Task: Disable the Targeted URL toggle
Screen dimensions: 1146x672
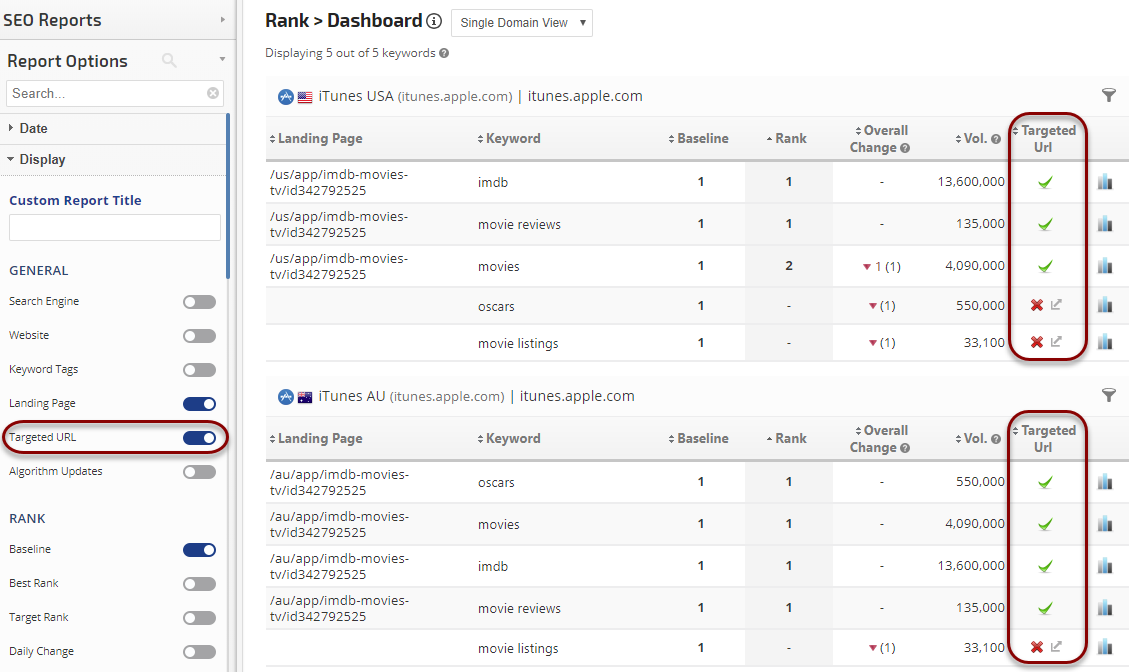Action: [x=199, y=437]
